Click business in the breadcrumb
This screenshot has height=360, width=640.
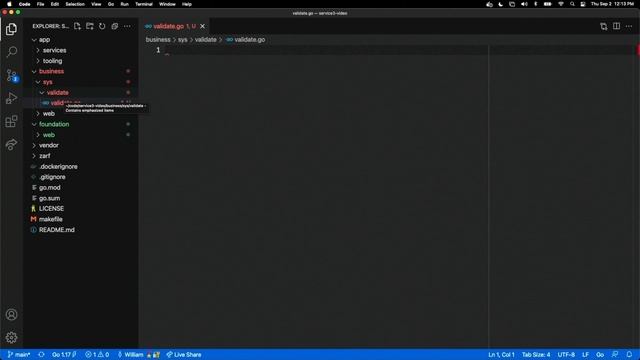tap(158, 40)
